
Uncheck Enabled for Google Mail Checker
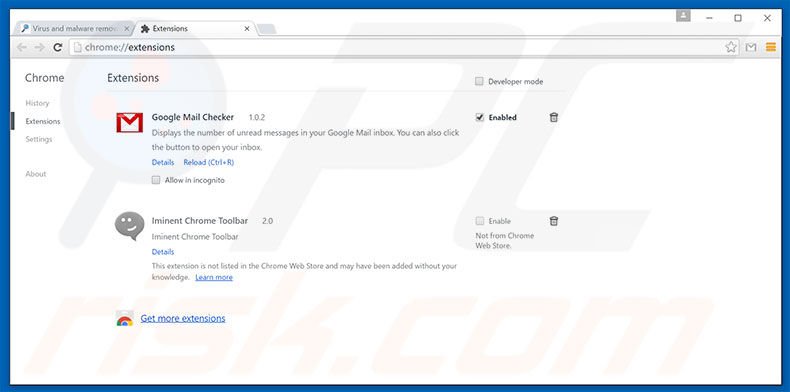480,117
